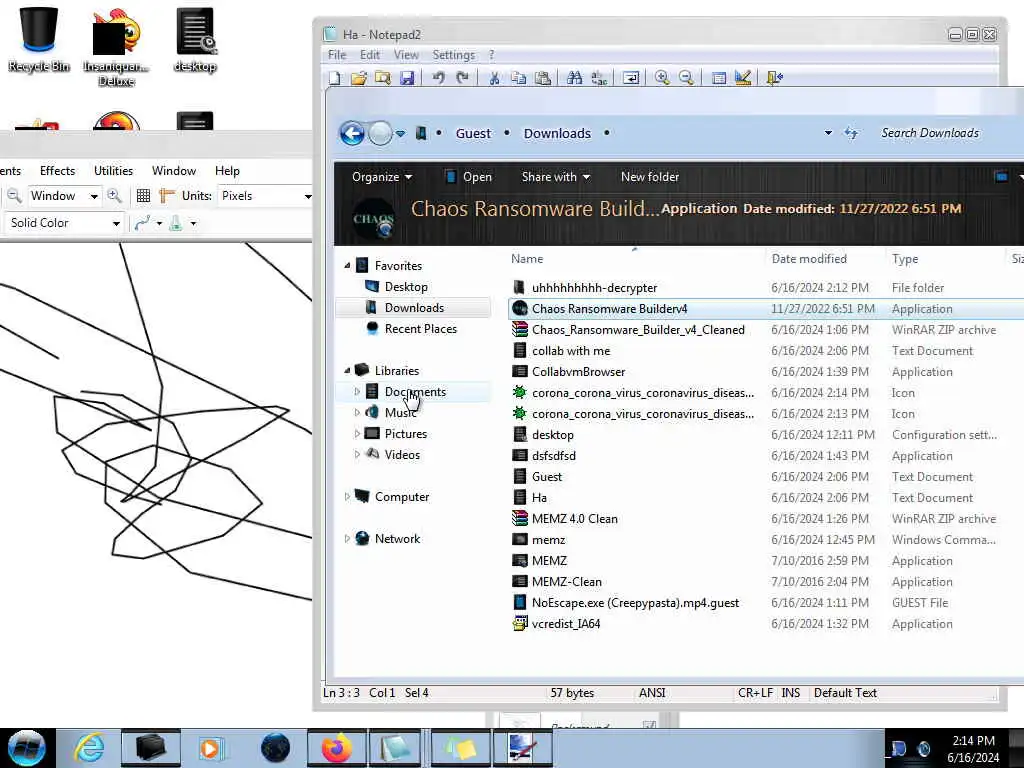Open the Edit menu in Notepad2

370,55
